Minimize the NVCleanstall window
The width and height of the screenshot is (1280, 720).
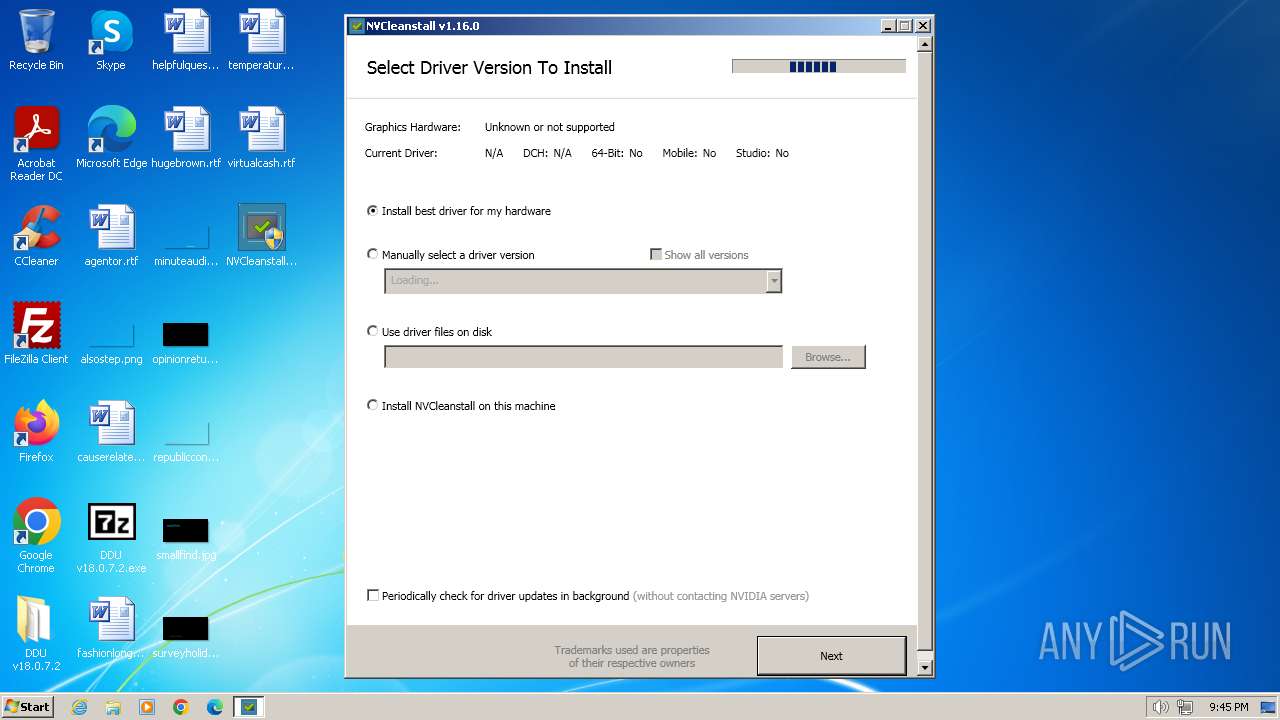click(x=888, y=26)
